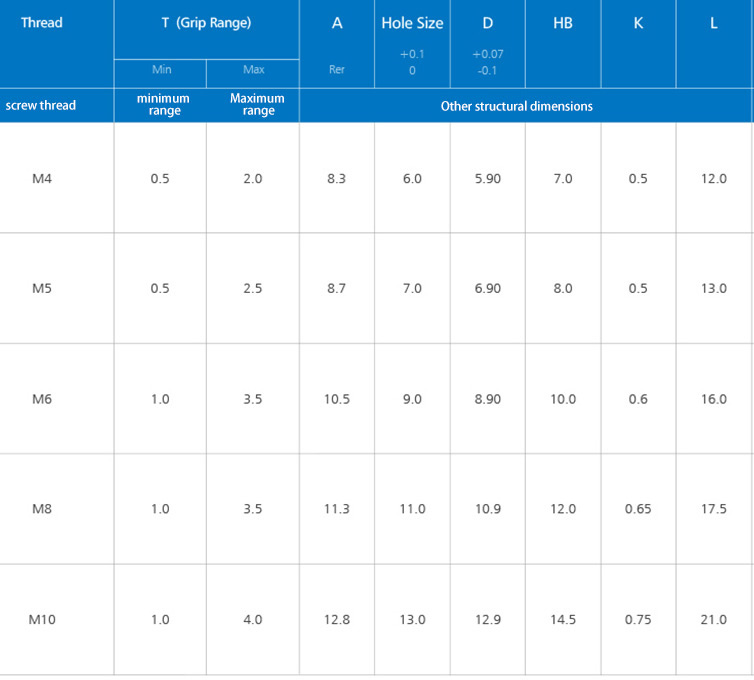Select the 'screw thread' label cell
Image resolution: width=754 pixels, height=680 pixels.
point(41,105)
